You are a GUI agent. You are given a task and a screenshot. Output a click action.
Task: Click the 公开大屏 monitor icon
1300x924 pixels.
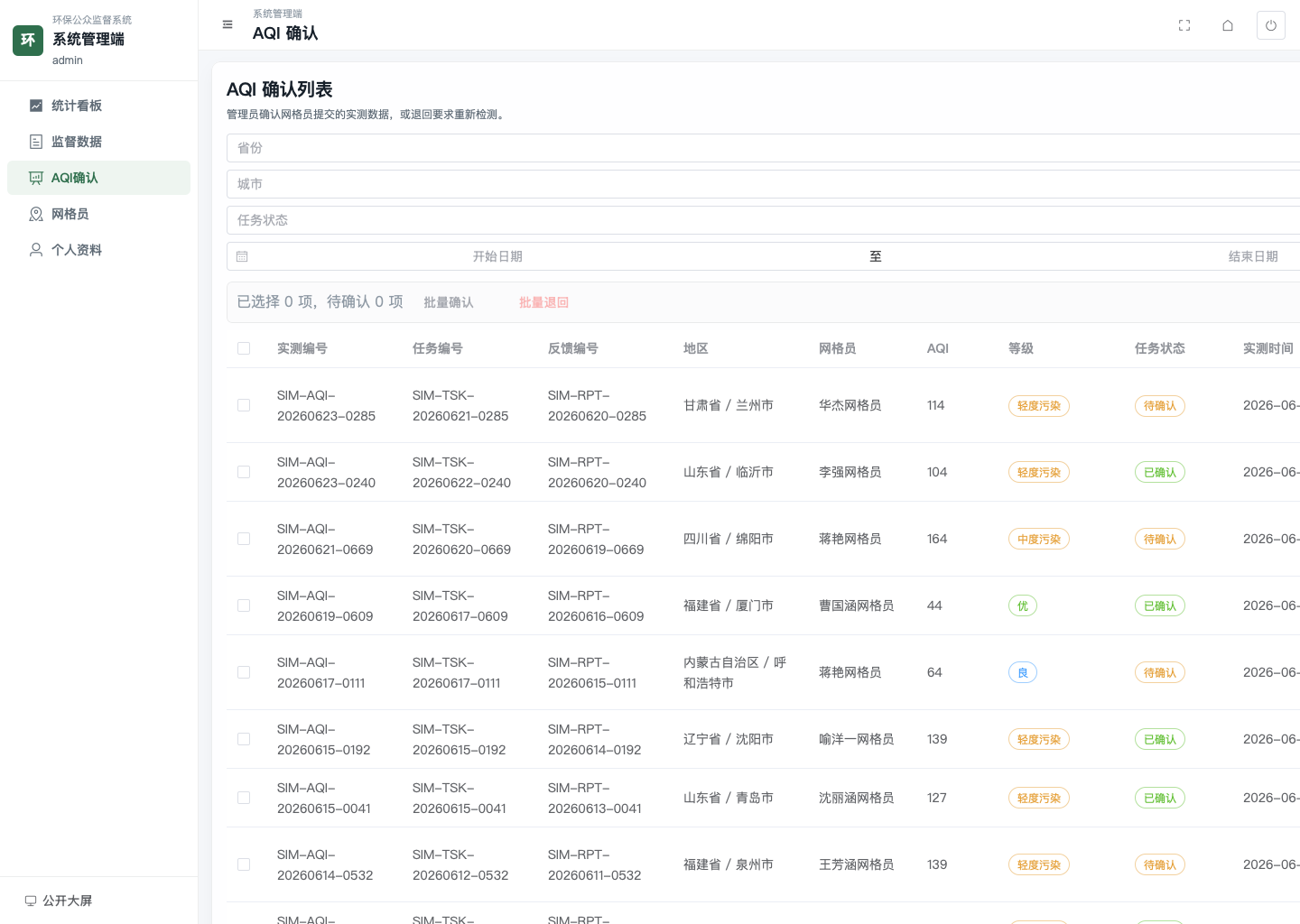[x=31, y=901]
